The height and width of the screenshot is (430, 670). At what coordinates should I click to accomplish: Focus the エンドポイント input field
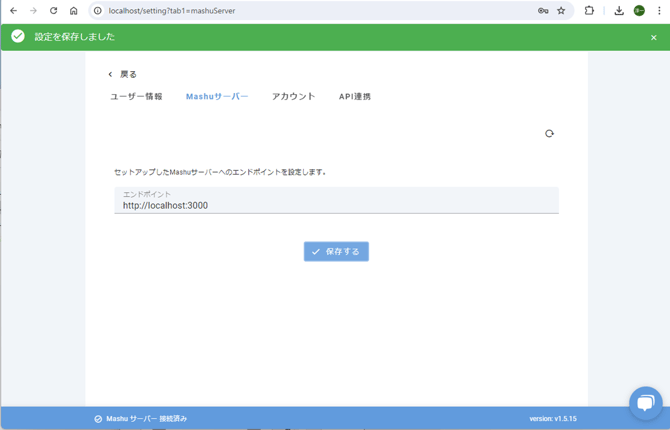click(336, 205)
